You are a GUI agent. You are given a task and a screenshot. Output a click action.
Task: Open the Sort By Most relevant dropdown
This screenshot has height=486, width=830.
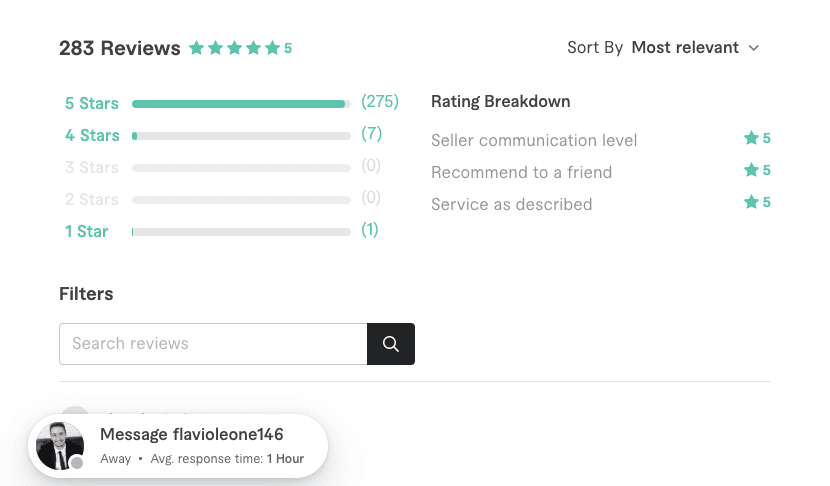[696, 48]
